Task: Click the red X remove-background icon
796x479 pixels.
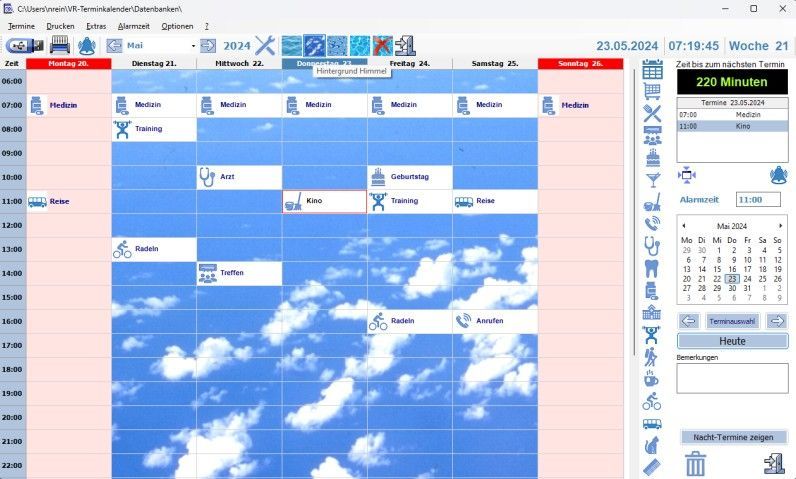Action: [382, 45]
